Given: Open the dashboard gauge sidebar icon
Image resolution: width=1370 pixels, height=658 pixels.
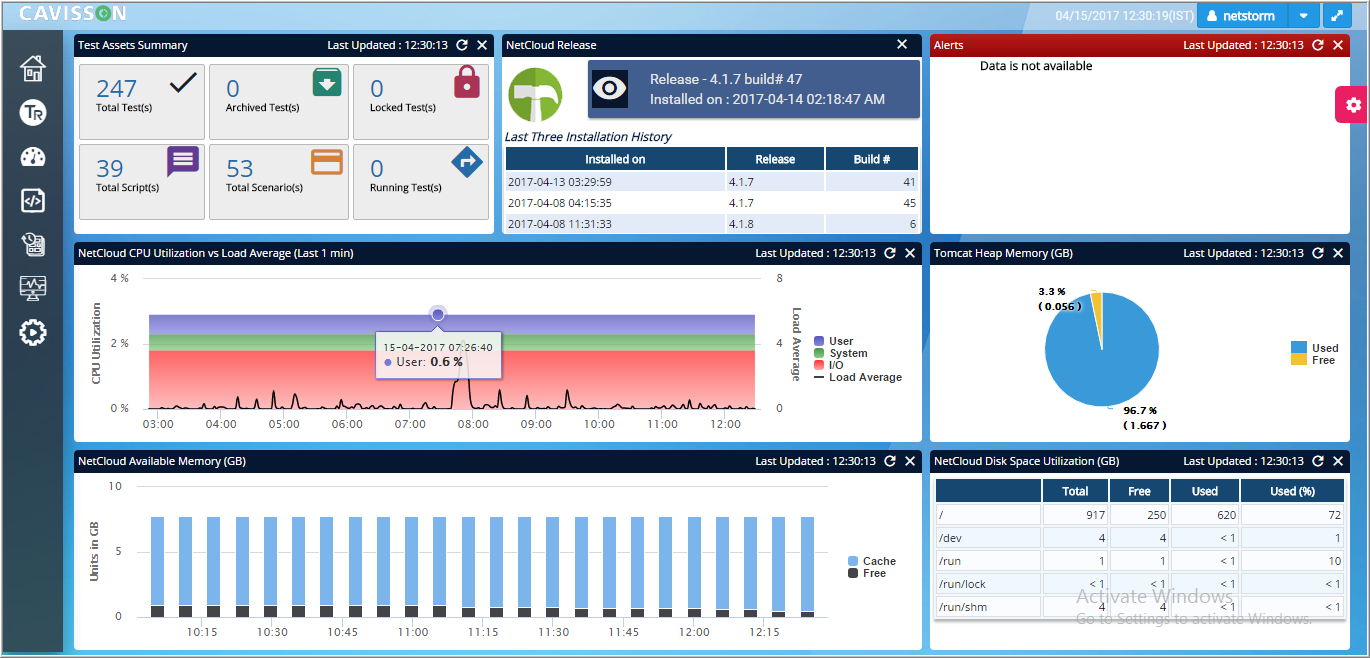Looking at the screenshot, I should [33, 157].
